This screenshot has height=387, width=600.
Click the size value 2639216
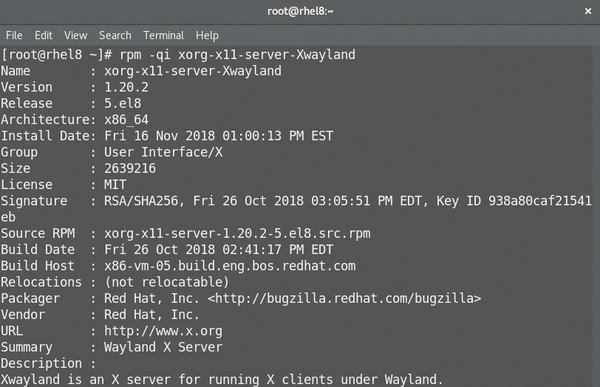tap(130, 168)
